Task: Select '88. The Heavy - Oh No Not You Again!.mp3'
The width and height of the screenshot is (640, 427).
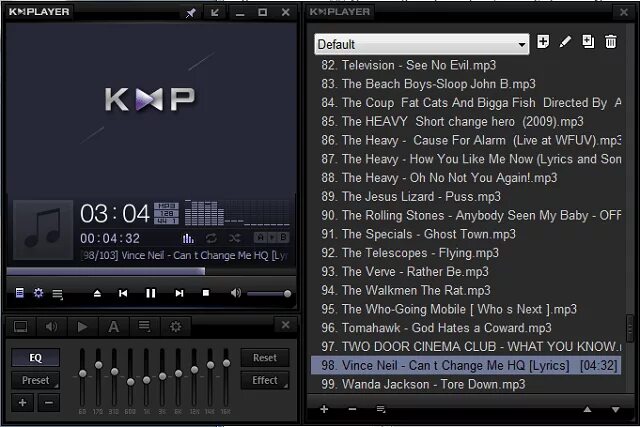Action: coord(466,178)
